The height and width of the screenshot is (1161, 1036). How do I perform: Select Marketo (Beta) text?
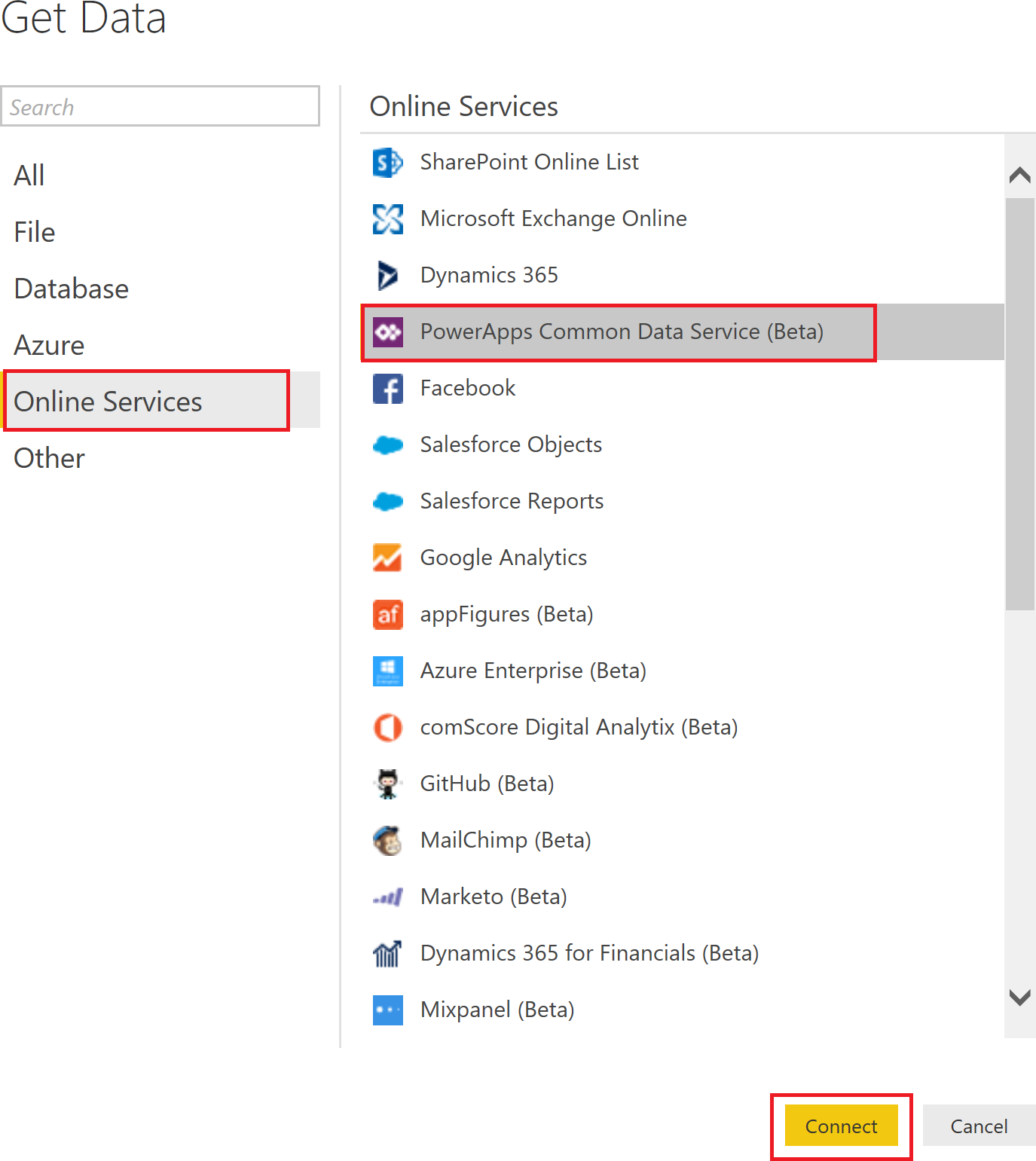point(493,897)
